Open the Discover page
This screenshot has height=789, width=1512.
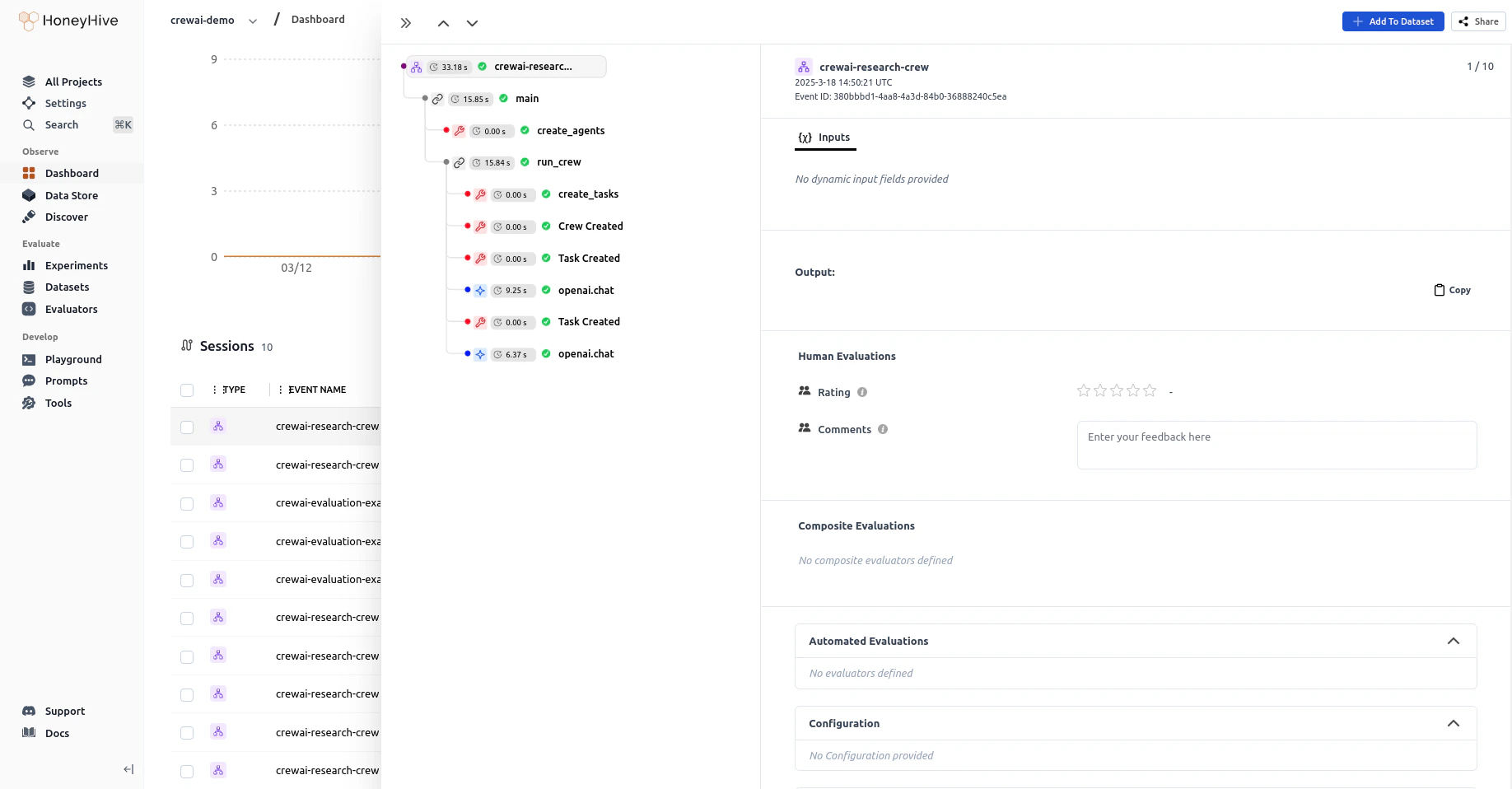(x=66, y=217)
